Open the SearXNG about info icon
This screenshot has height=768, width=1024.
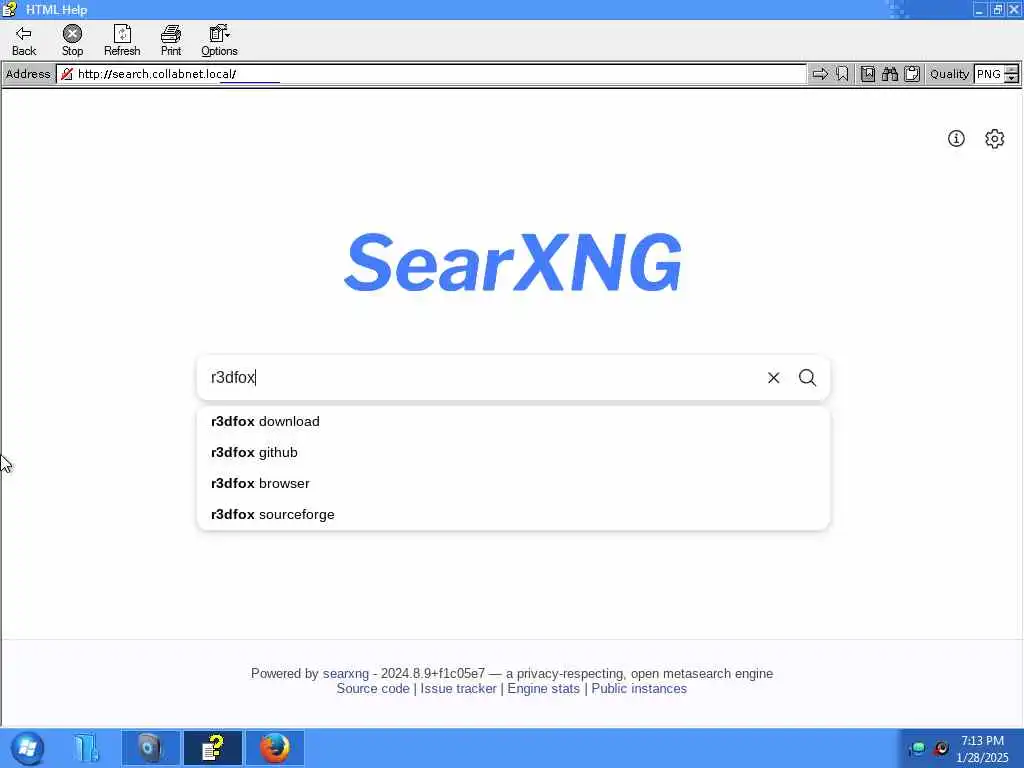[x=956, y=138]
